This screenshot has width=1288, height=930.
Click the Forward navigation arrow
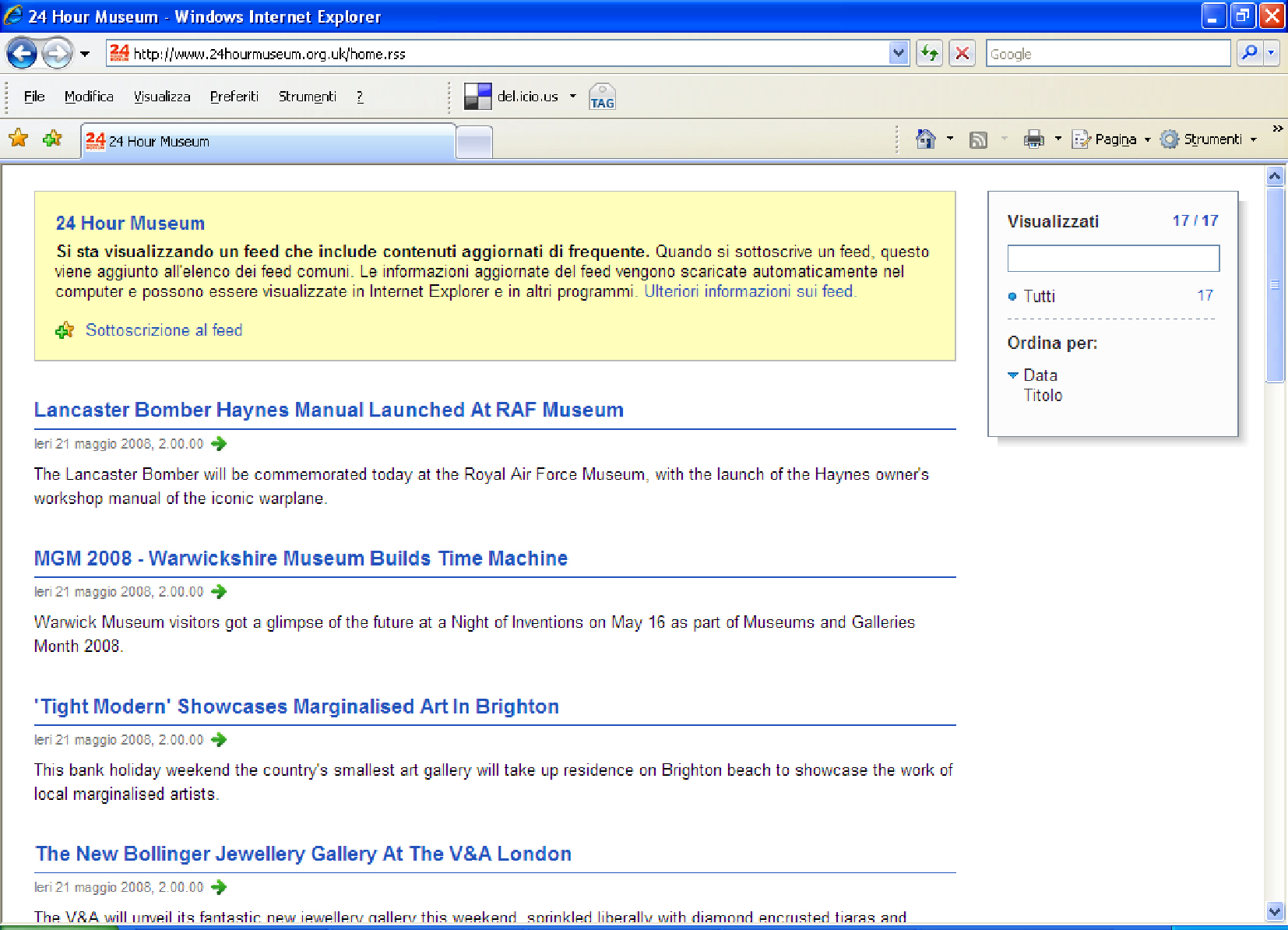(x=57, y=54)
